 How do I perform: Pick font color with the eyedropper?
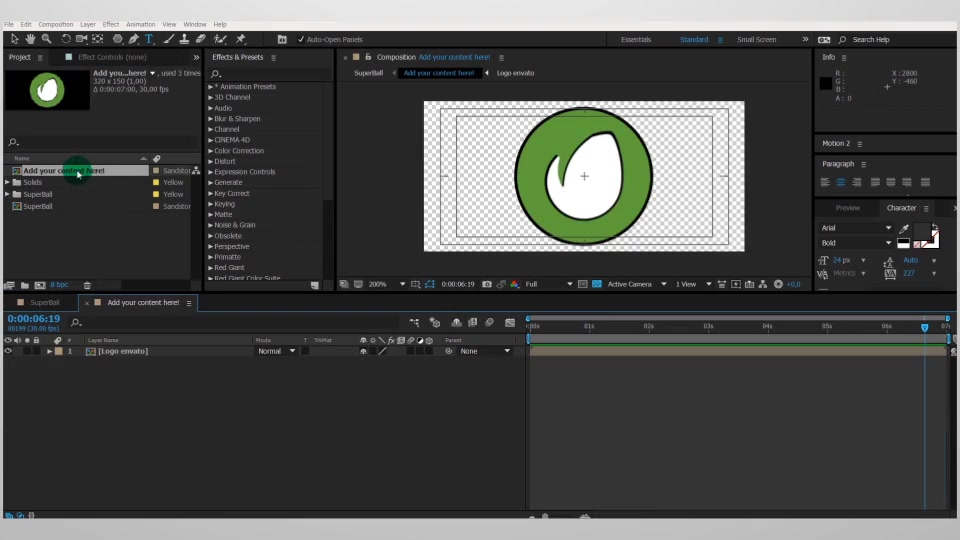(904, 228)
